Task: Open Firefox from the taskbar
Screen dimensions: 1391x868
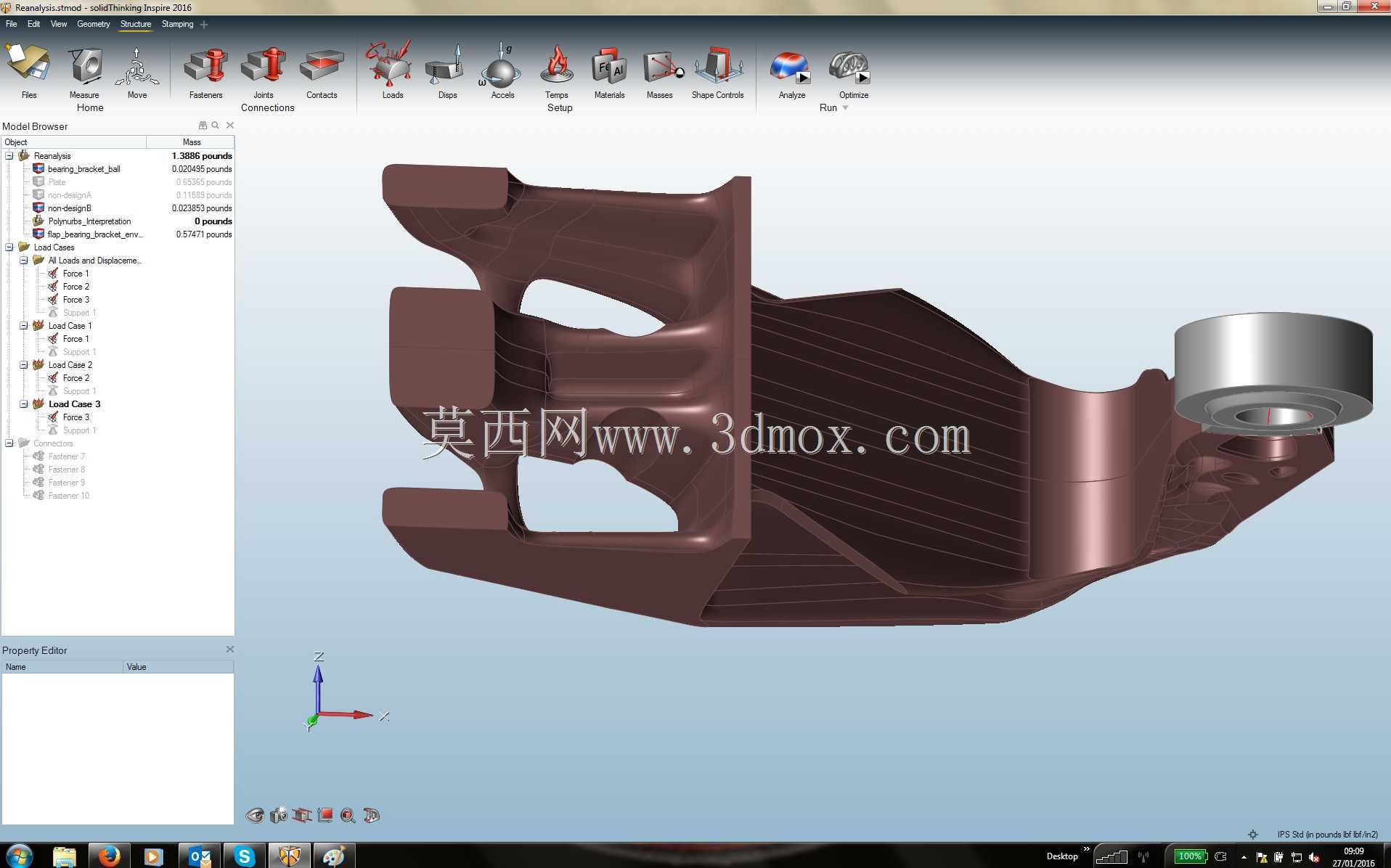Action: [x=109, y=856]
